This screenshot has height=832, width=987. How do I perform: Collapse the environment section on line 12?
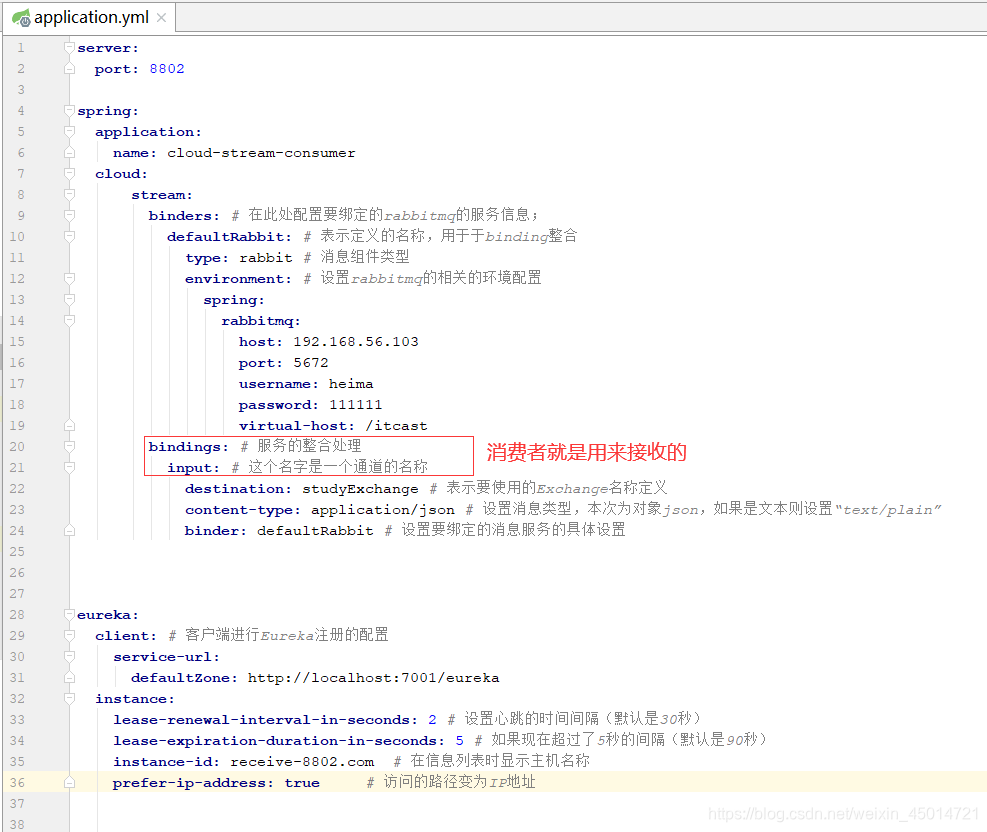(x=69, y=278)
